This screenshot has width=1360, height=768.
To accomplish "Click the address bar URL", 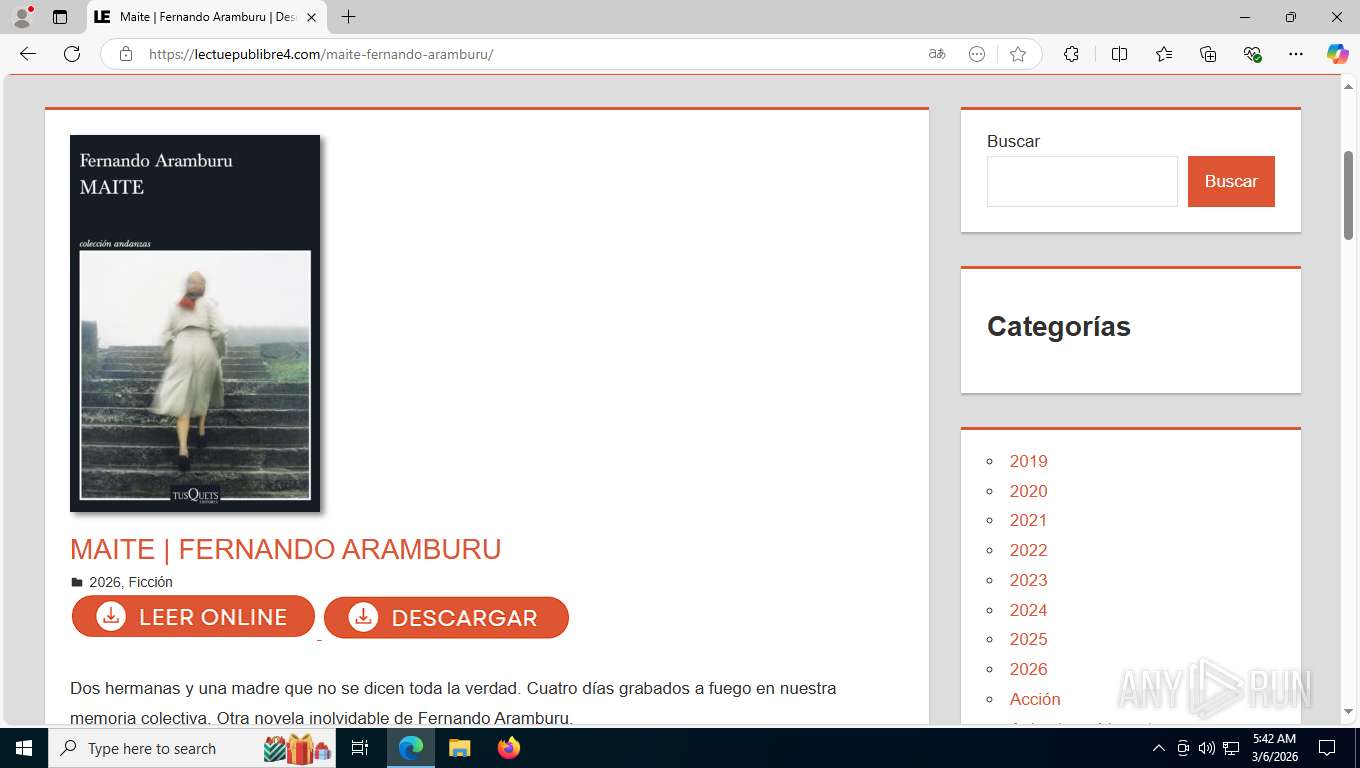I will pyautogui.click(x=321, y=54).
